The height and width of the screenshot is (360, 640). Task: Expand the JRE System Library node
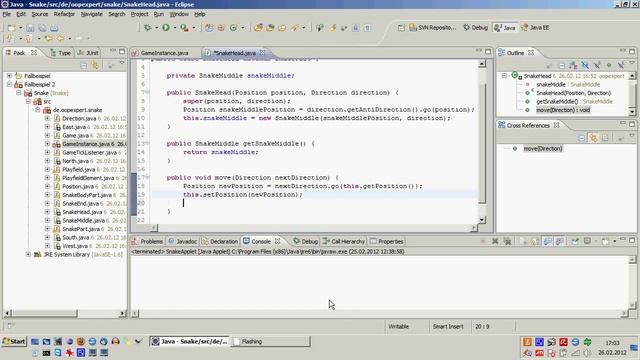[x=28, y=254]
